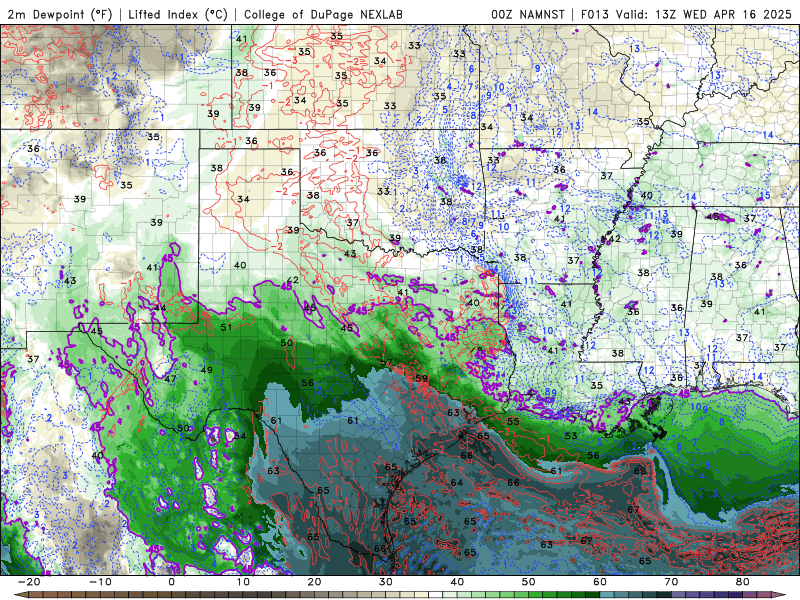Click the dewpoint value 68 over the Gulf
Screen dimensions: 800x600
point(640,470)
